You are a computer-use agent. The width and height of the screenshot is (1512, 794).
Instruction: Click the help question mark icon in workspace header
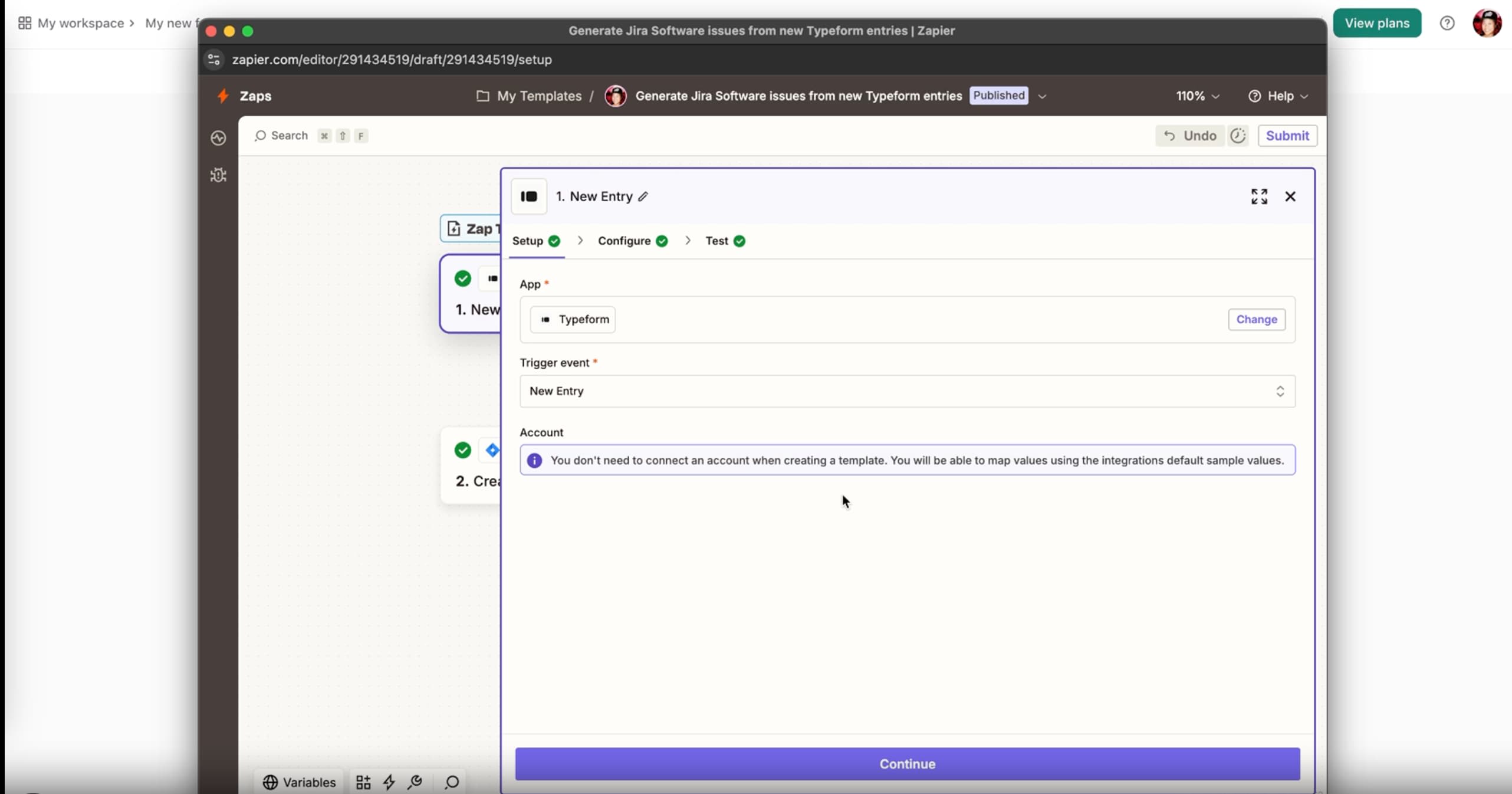(x=1447, y=23)
